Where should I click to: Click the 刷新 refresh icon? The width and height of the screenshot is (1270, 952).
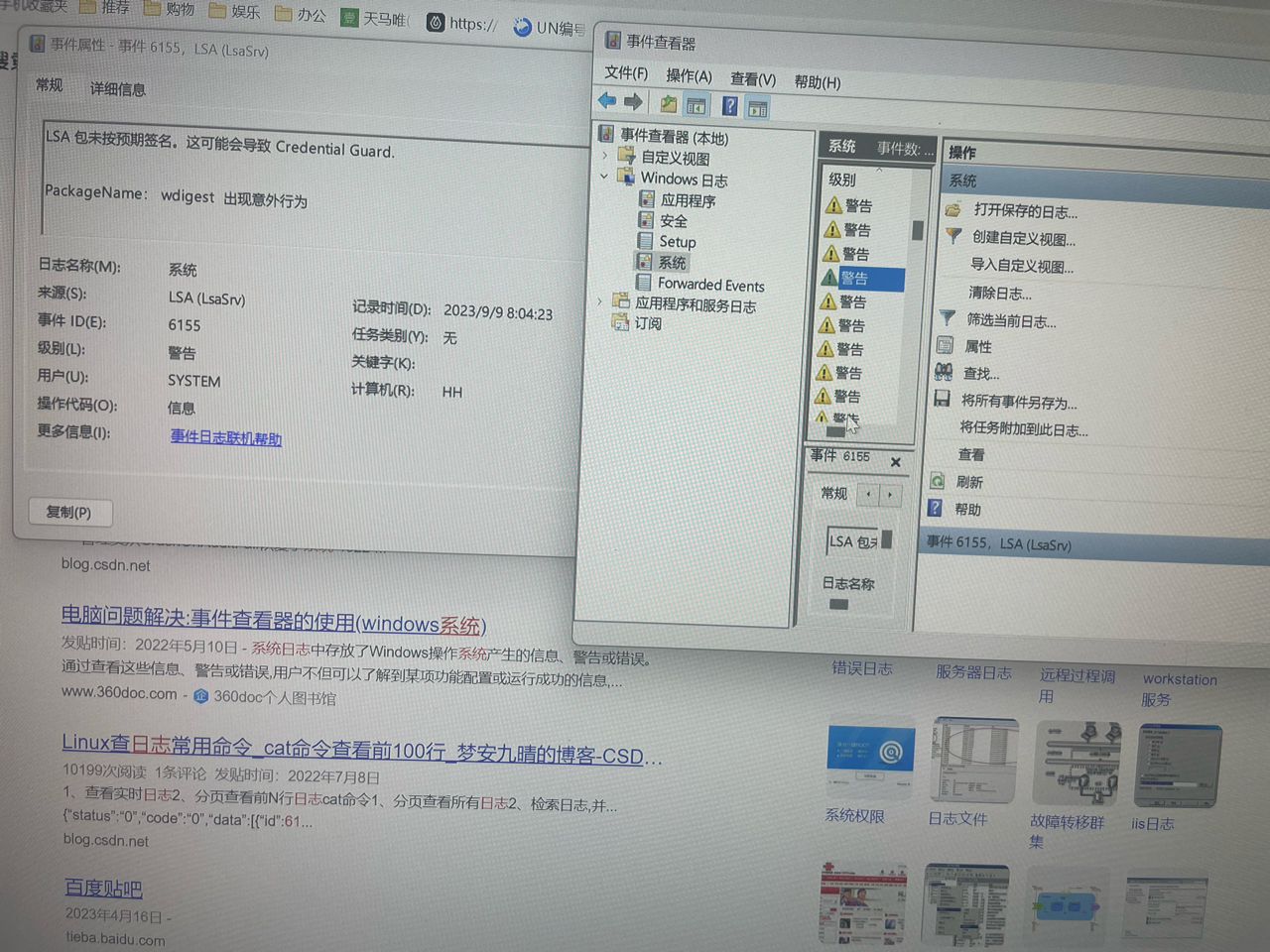pos(938,482)
